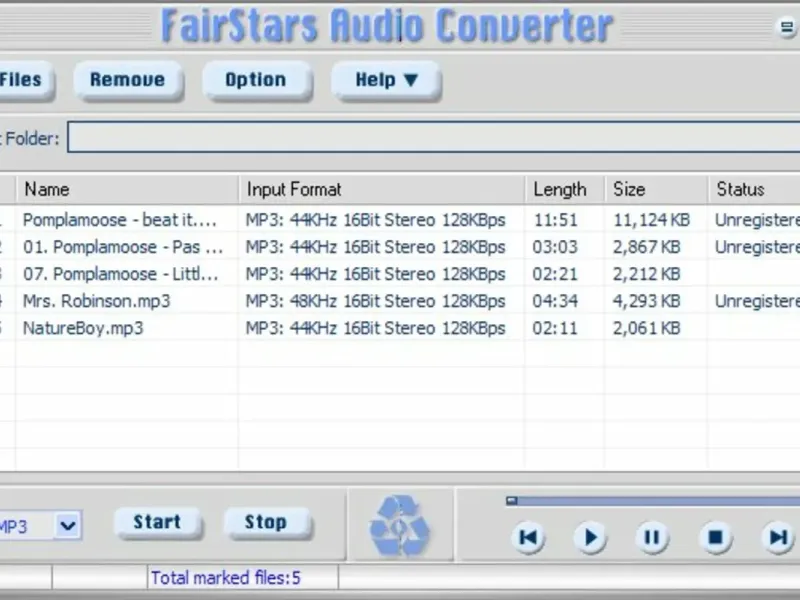Skip to the next track
Viewport: 800px width, 600px height.
(x=778, y=537)
